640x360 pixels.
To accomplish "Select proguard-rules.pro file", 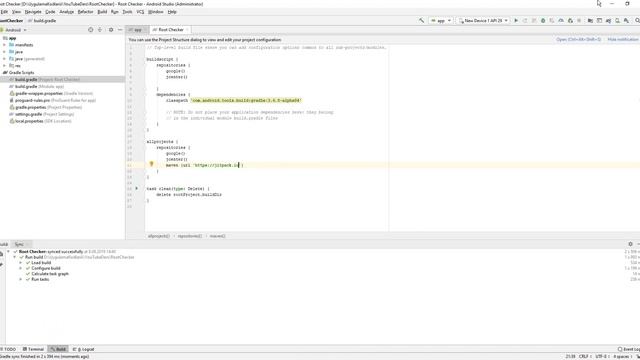I will click(x=55, y=100).
